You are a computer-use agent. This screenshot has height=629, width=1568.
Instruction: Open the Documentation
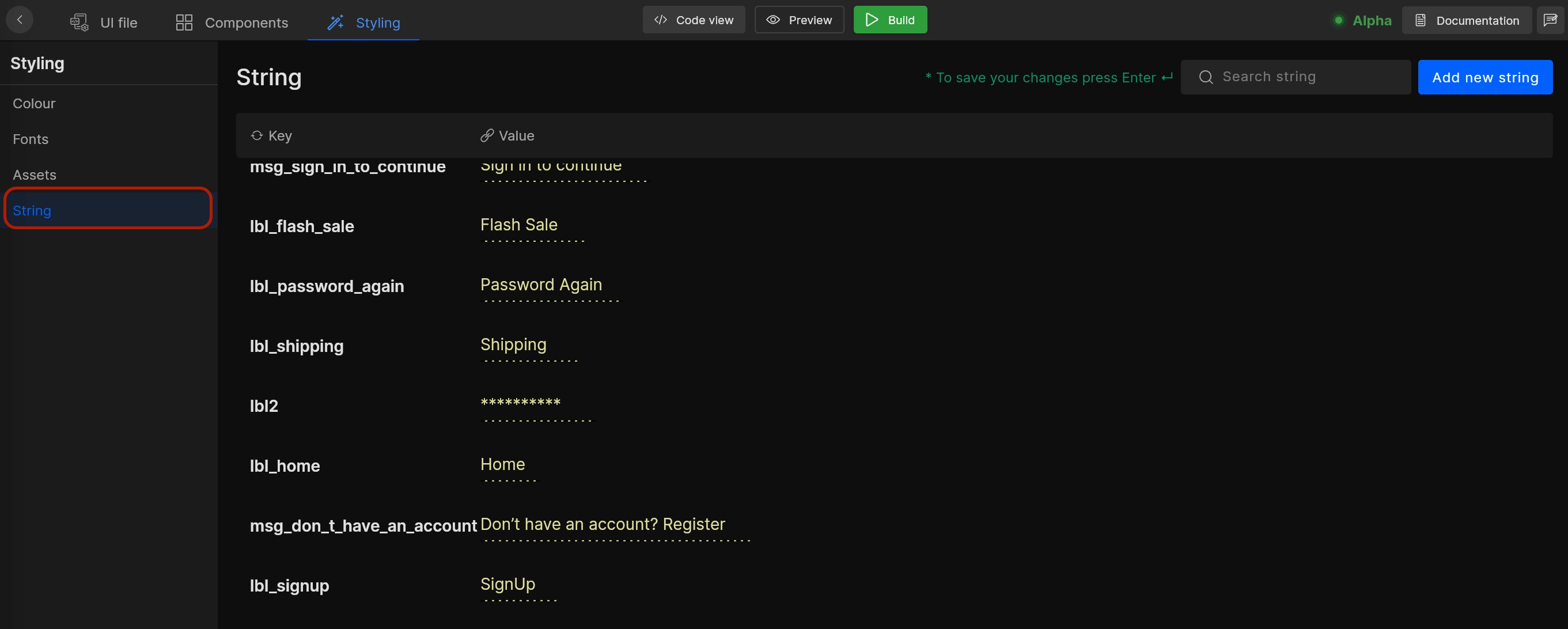(x=1467, y=20)
